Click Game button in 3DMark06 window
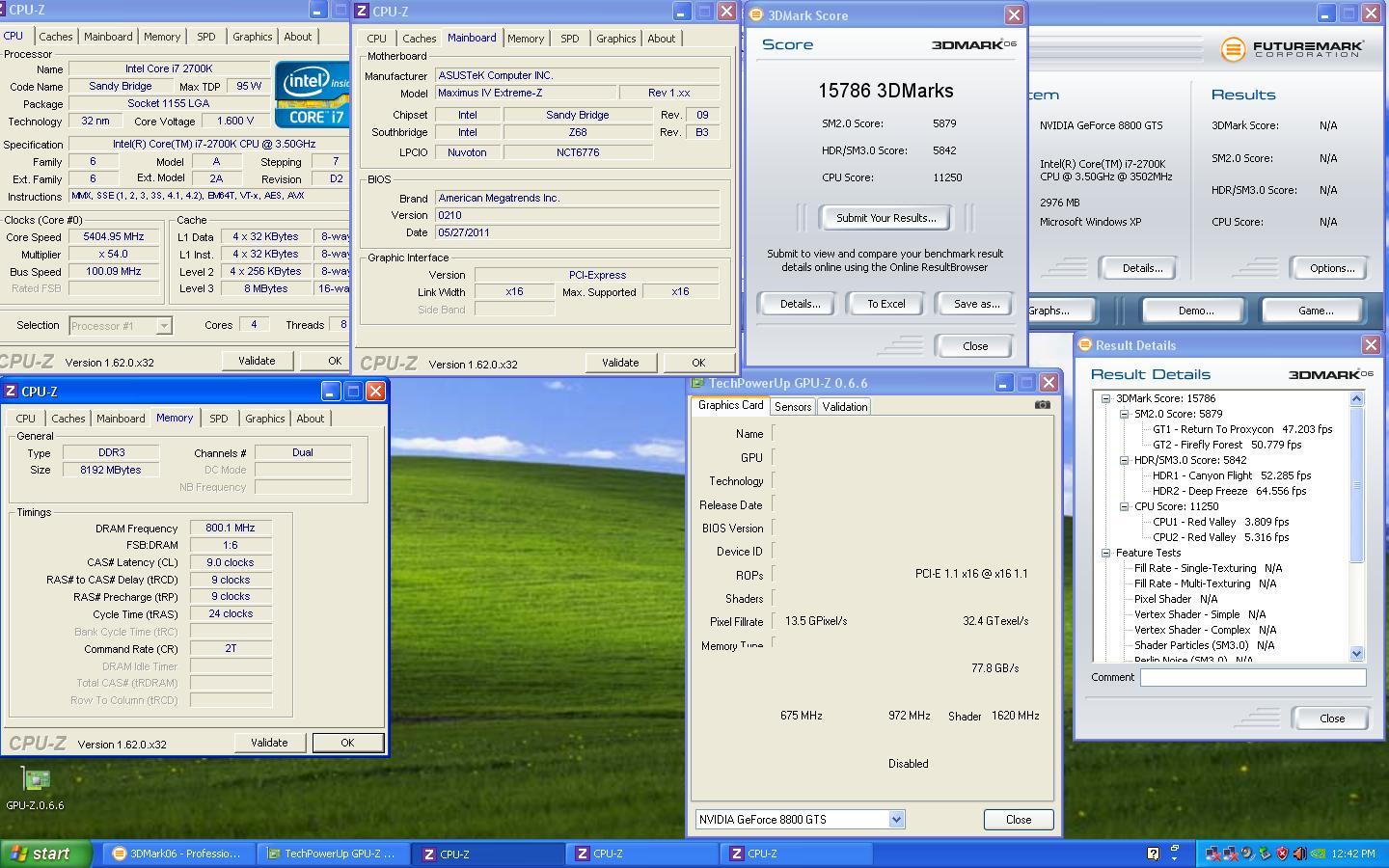 [x=1316, y=311]
